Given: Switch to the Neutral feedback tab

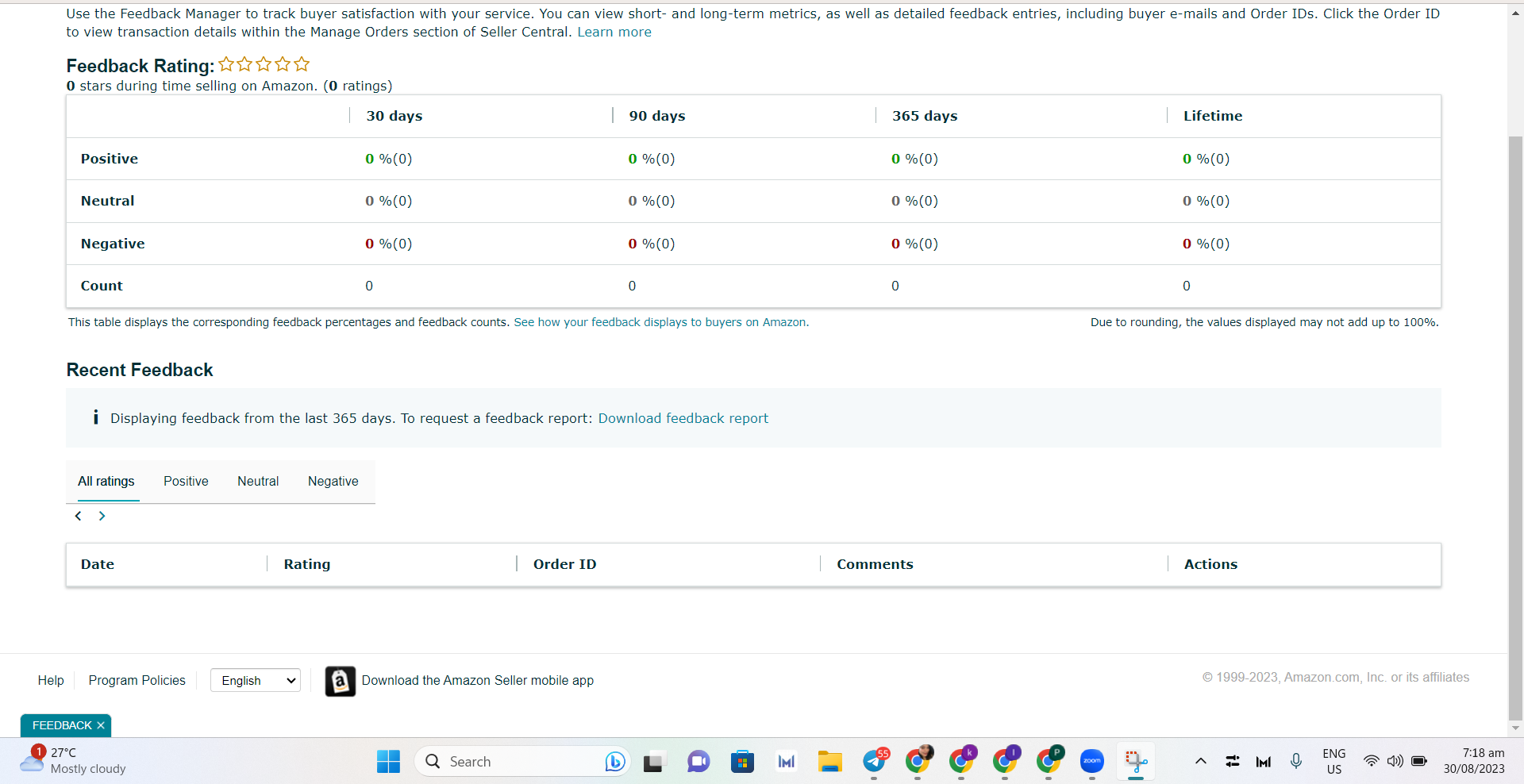Looking at the screenshot, I should click(258, 481).
